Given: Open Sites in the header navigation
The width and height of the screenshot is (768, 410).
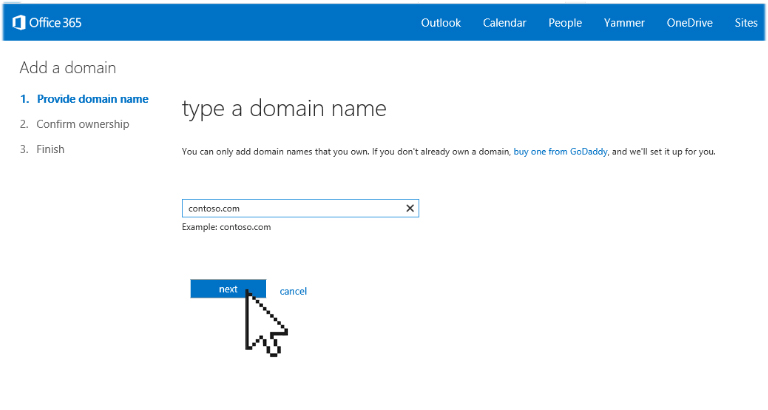Looking at the screenshot, I should click(x=746, y=23).
